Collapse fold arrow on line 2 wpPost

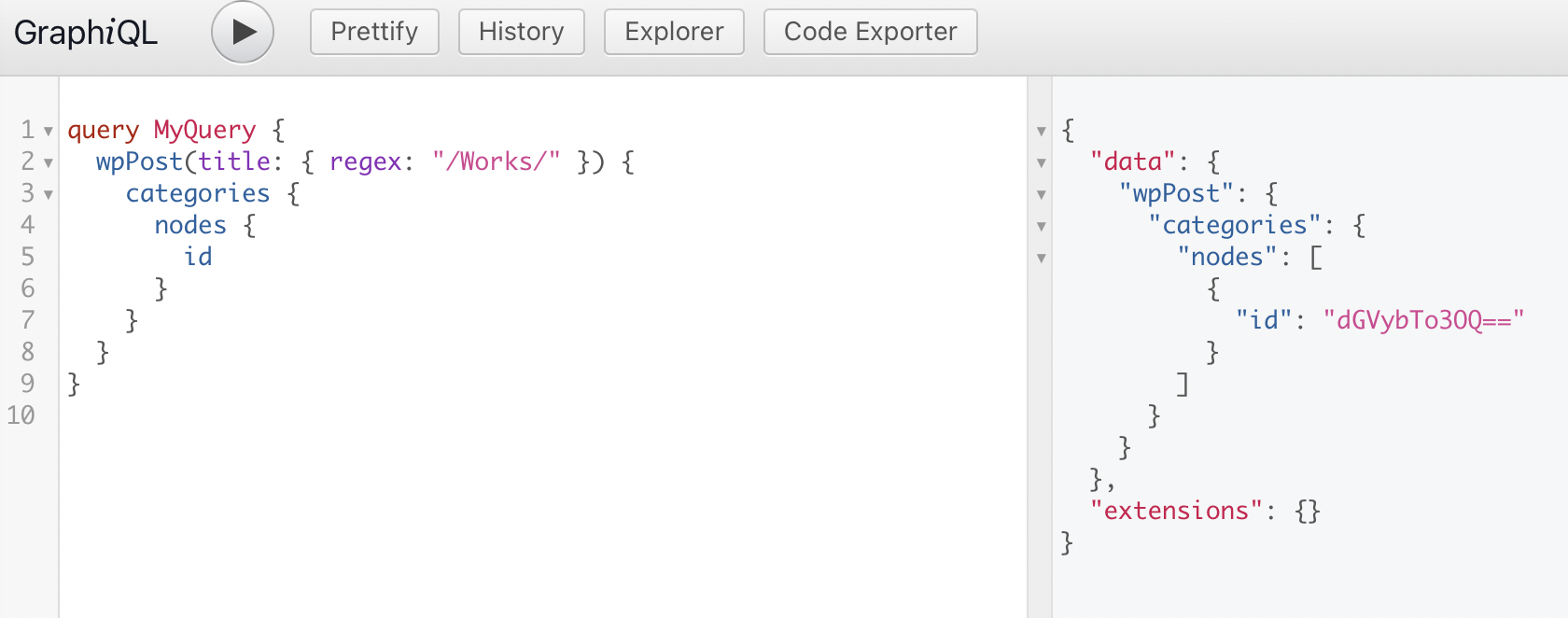tap(49, 163)
